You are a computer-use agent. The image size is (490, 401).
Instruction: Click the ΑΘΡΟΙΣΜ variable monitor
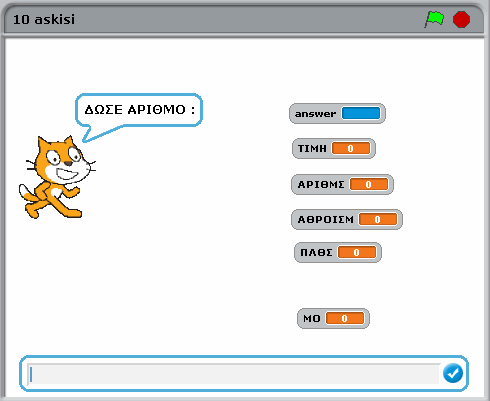347,219
